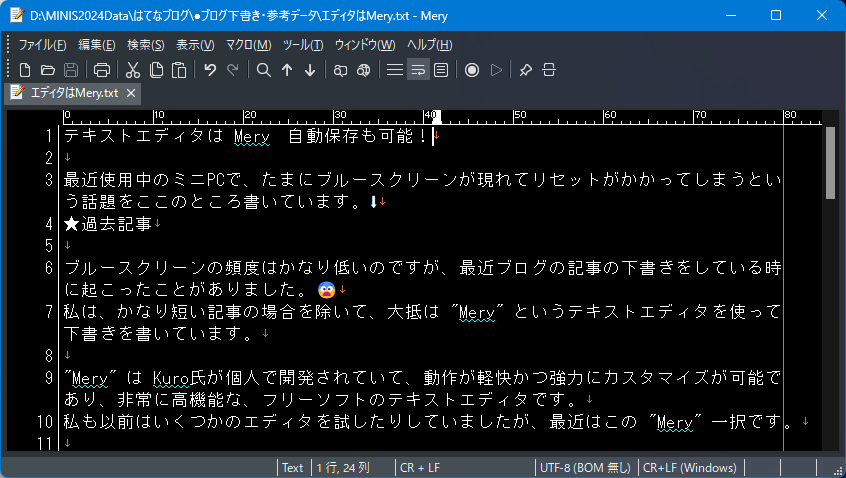Open the ファイル(F) menu
This screenshot has height=478, width=846.
tap(43, 45)
